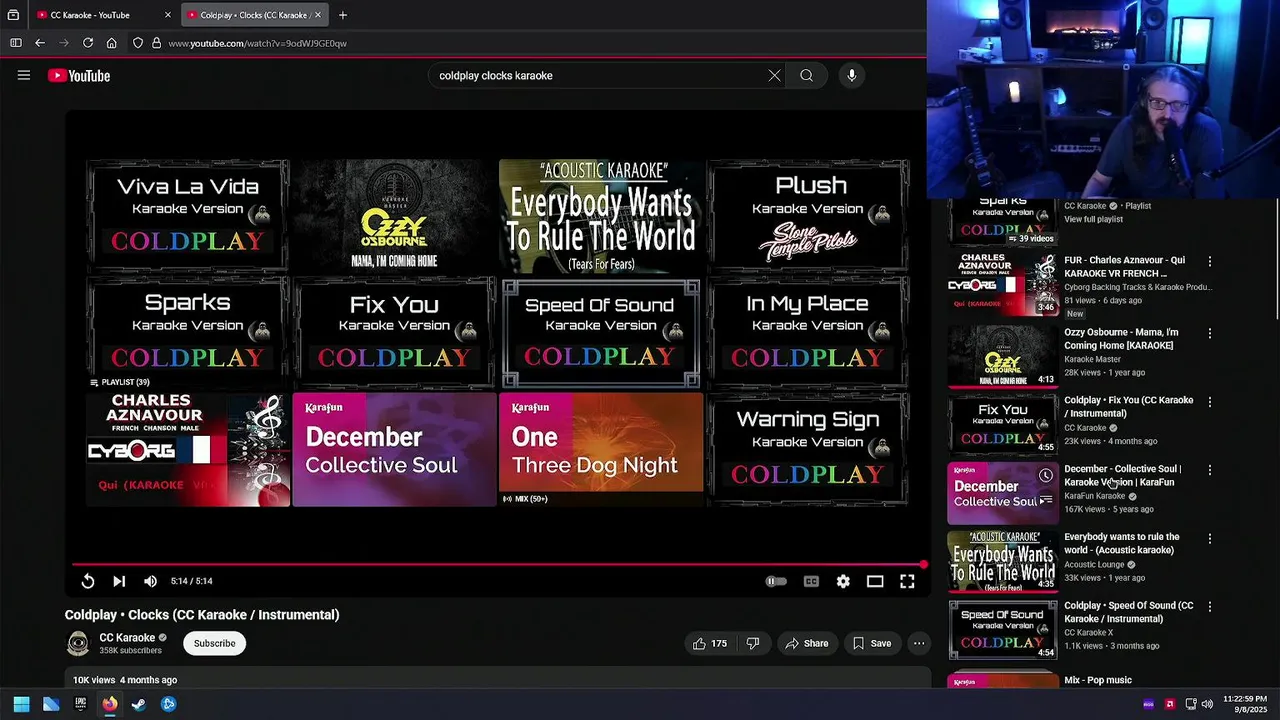Open more options for Ozzy Osbourne sidebar video
Screen dimensions: 1280x720
(1210, 333)
